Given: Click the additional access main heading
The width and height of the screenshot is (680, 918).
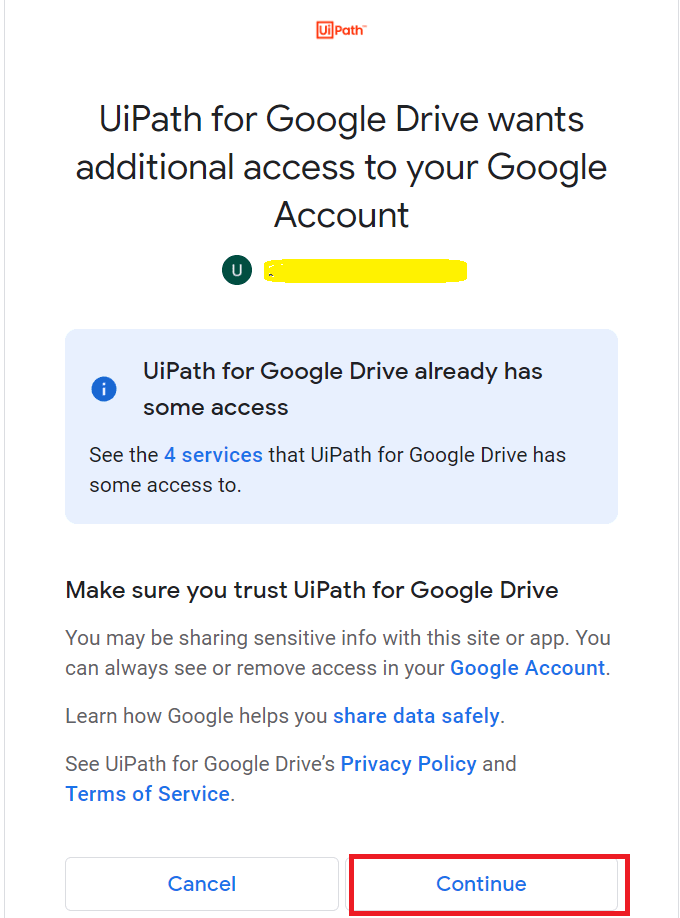Looking at the screenshot, I should tap(341, 167).
